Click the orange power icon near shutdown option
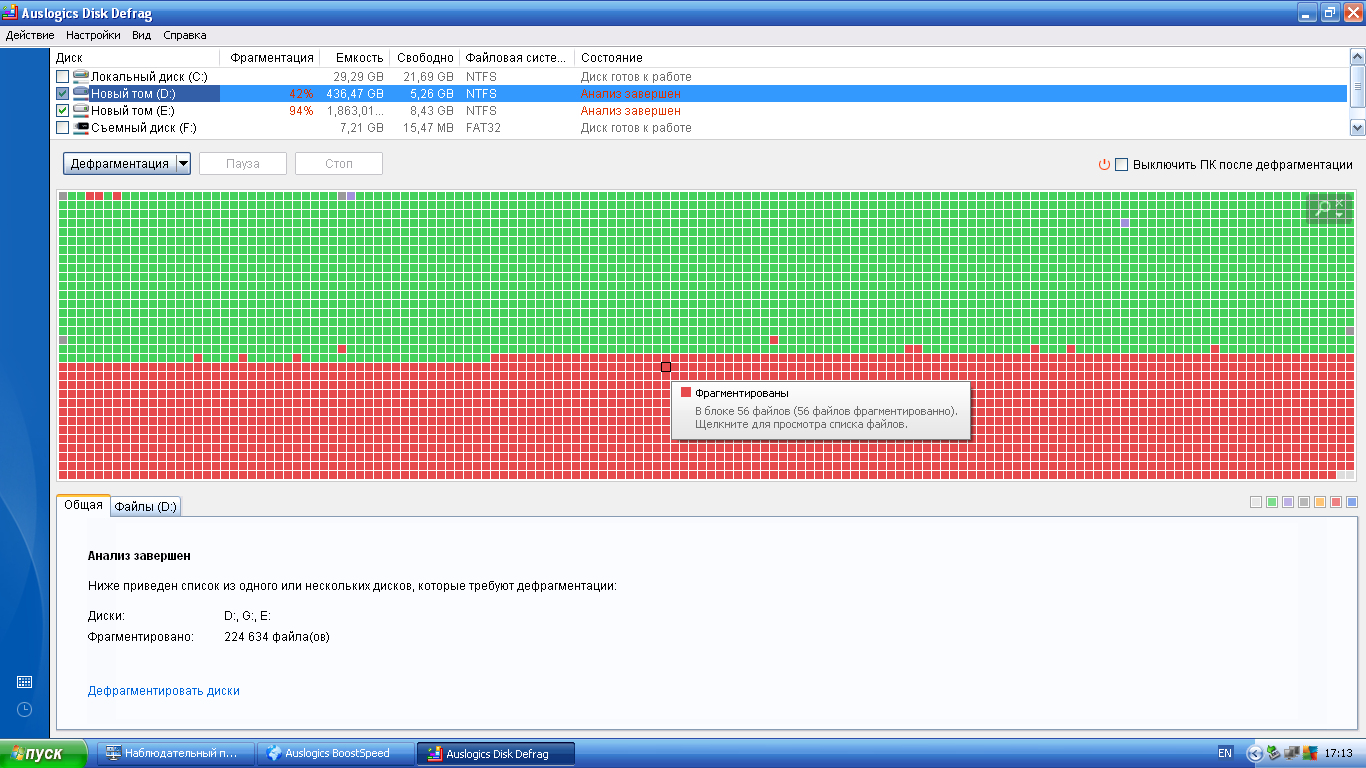 click(x=1104, y=165)
